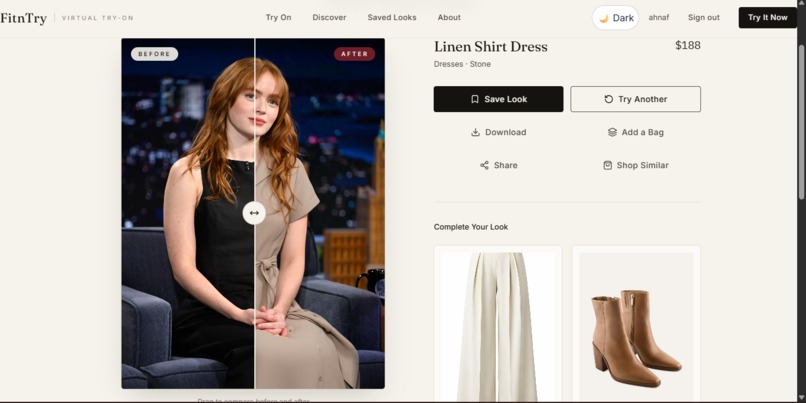This screenshot has height=403, width=806.
Task: Click the Try It Now button
Action: [767, 17]
